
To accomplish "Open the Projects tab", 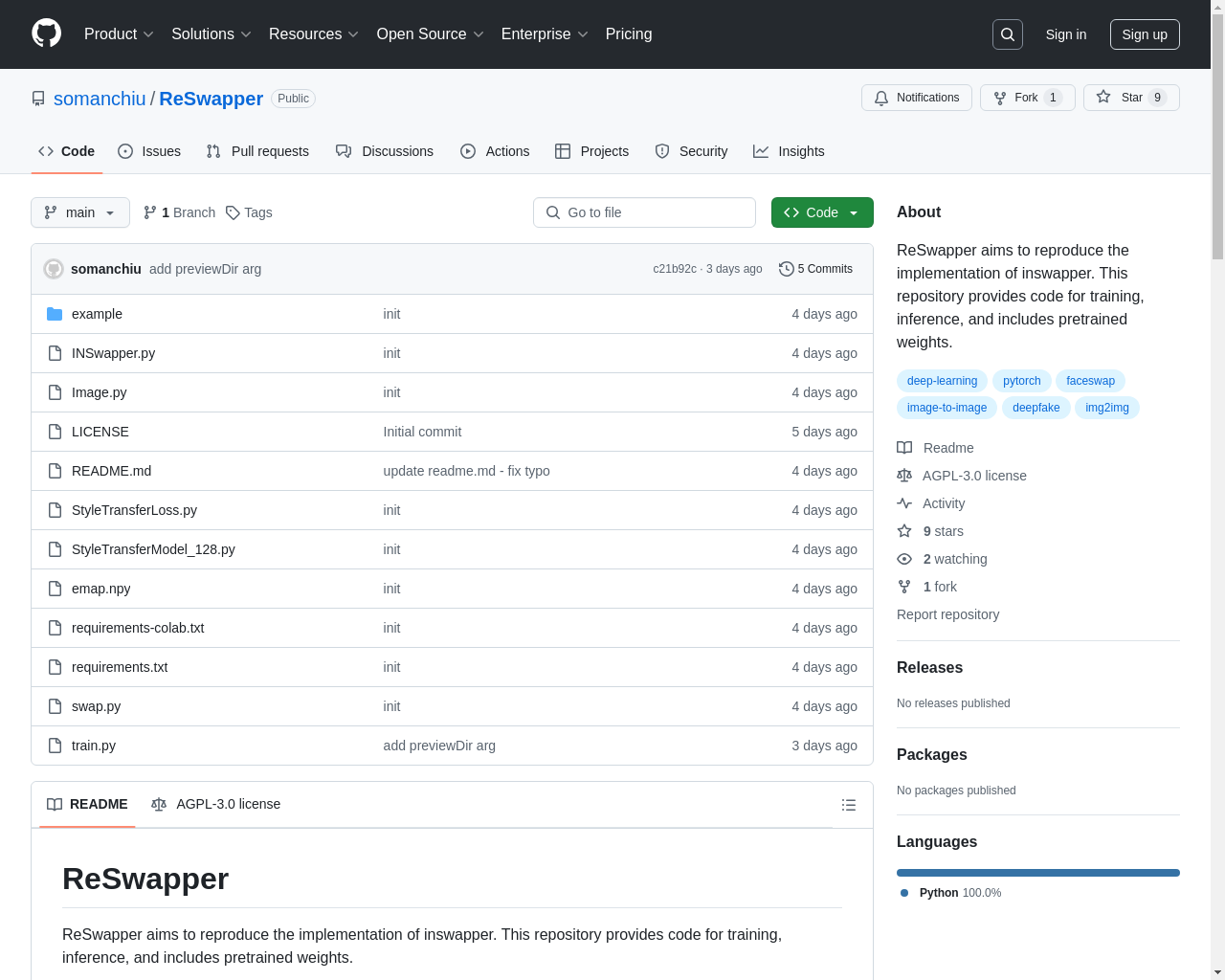I will (592, 151).
